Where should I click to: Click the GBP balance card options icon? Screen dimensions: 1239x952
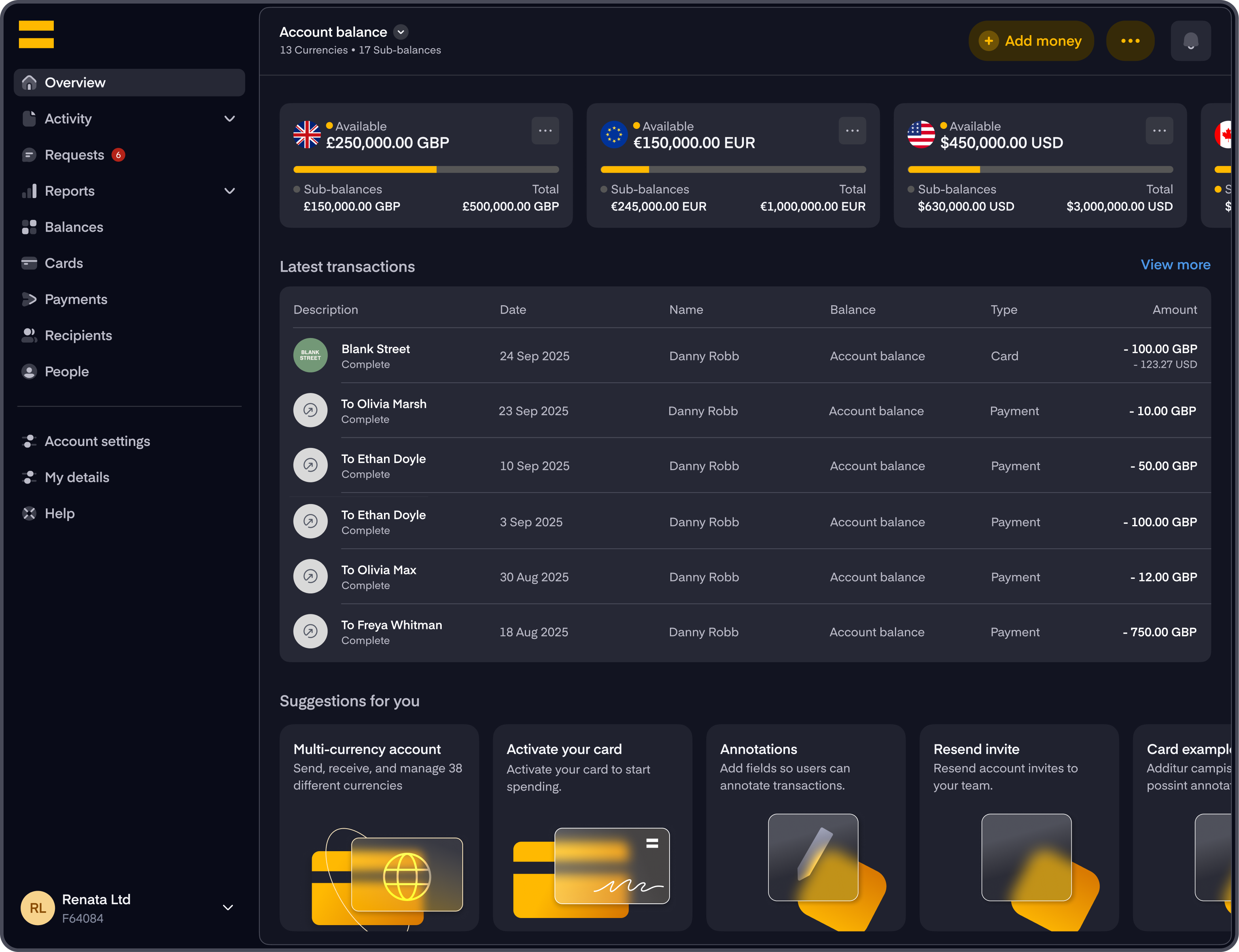pos(545,131)
